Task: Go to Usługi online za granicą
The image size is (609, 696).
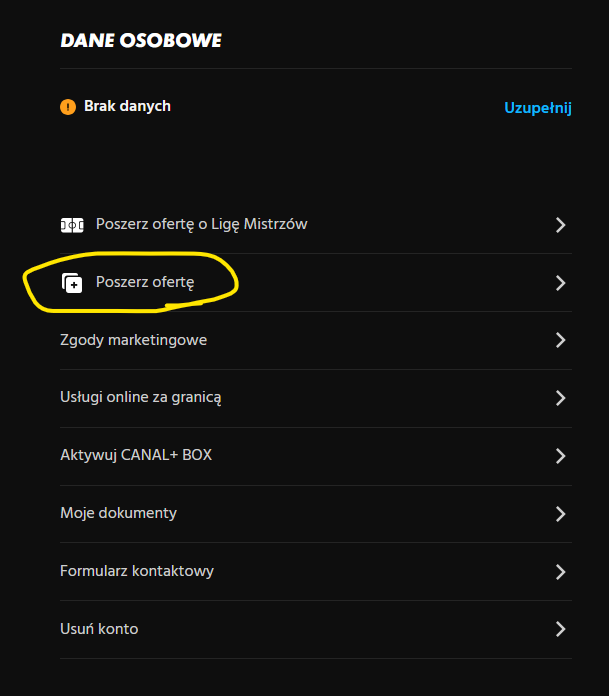Action: point(140,397)
